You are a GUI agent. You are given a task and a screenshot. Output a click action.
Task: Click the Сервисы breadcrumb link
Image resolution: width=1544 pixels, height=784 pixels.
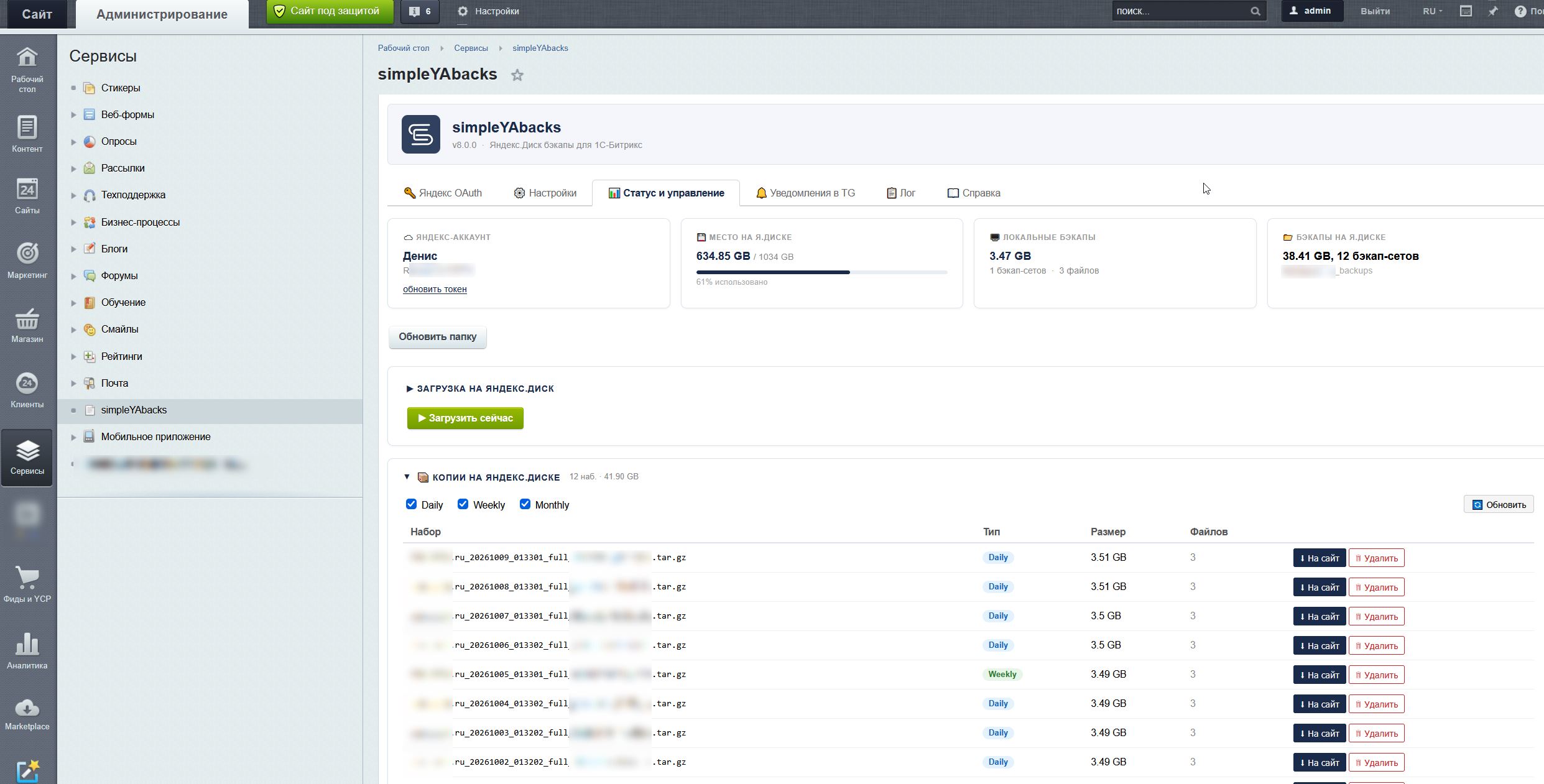[471, 48]
